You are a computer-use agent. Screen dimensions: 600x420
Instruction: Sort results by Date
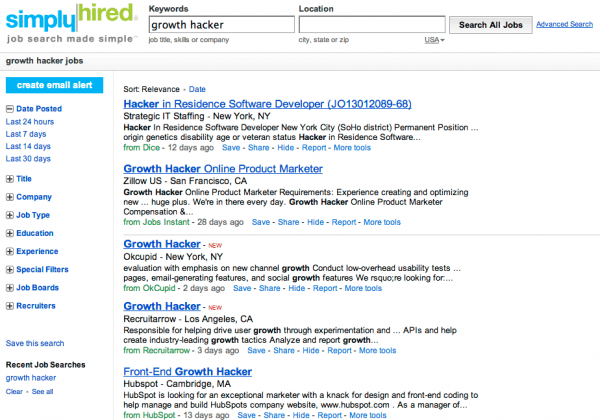(197, 89)
